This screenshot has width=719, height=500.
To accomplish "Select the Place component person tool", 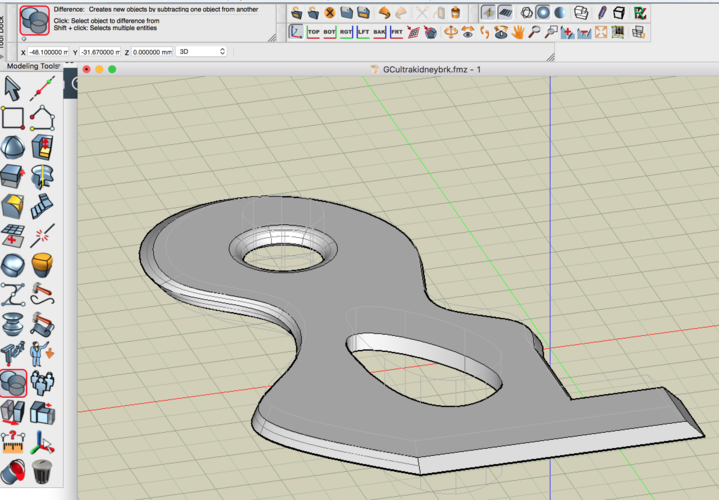I will click(x=42, y=353).
